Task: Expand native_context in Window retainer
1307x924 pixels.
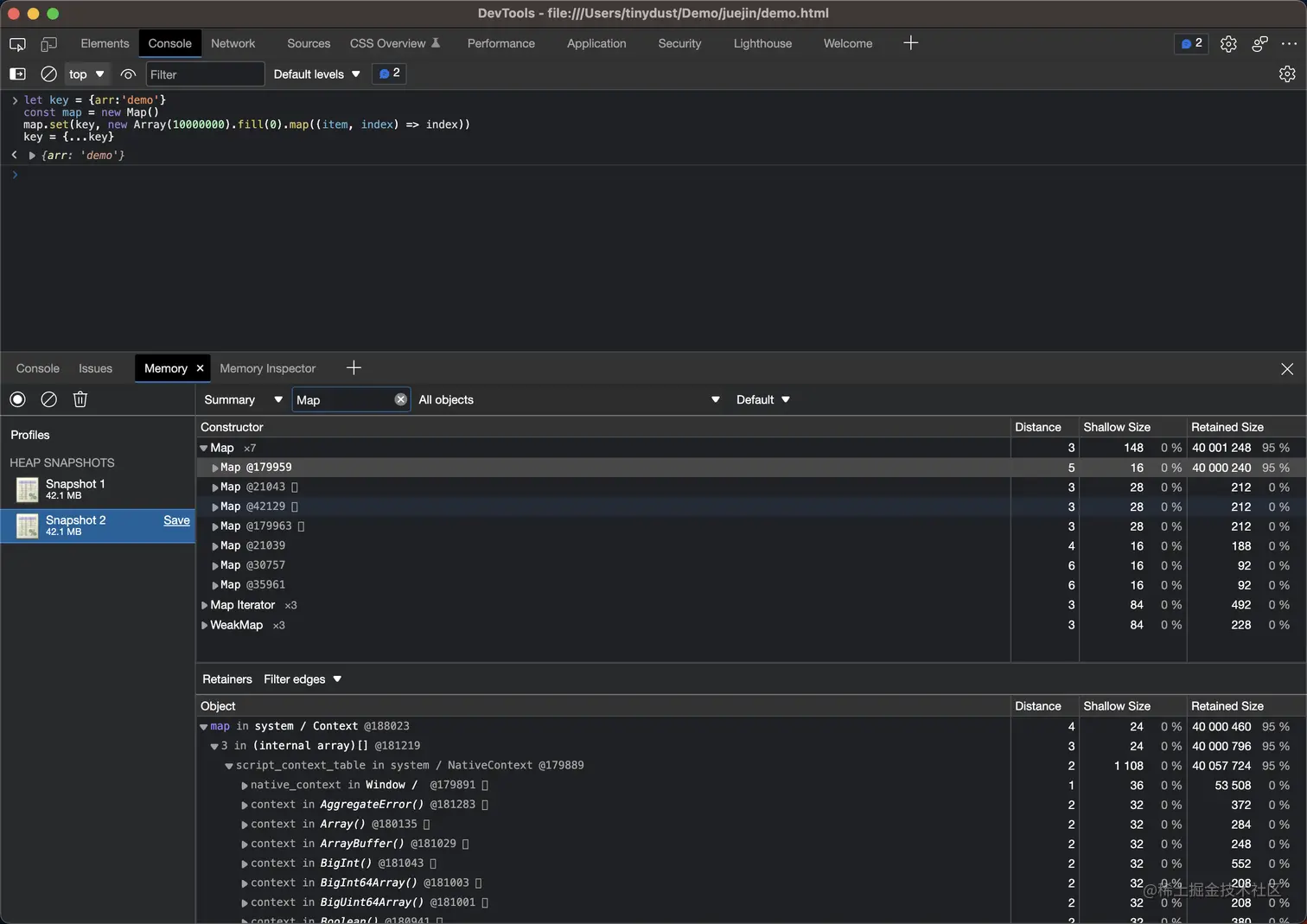Action: click(245, 786)
